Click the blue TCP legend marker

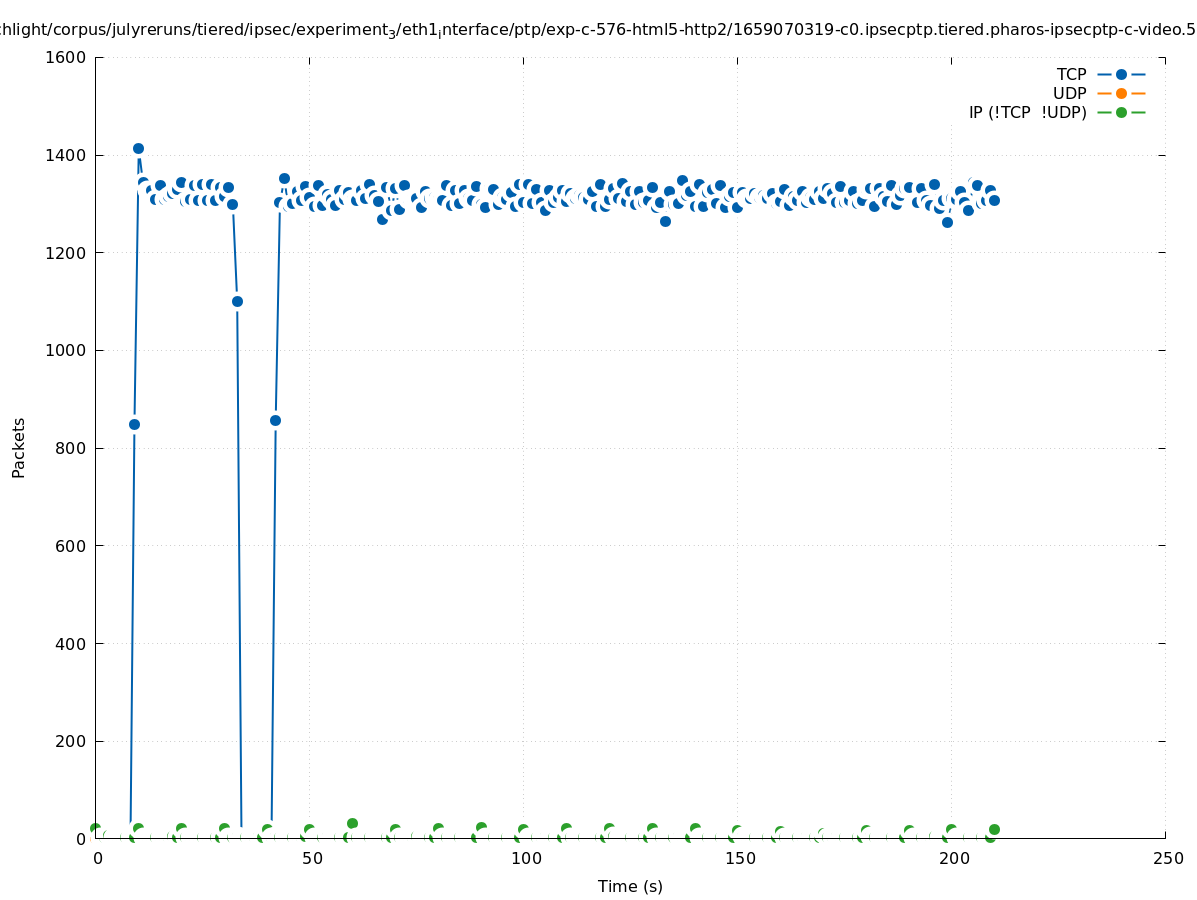(1121, 74)
